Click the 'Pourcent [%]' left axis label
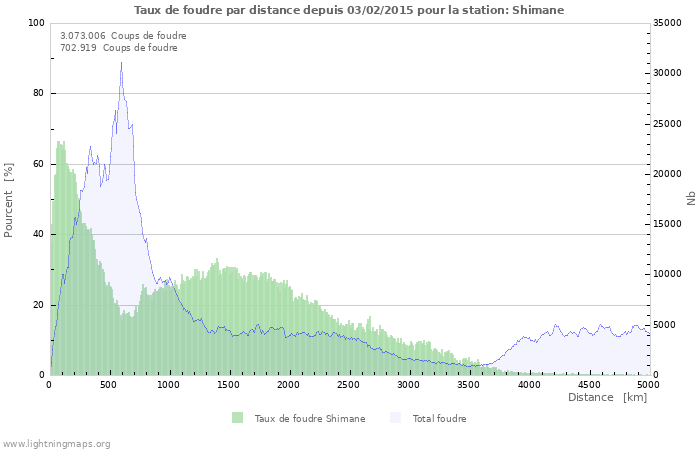700x450 pixels. 9,199
